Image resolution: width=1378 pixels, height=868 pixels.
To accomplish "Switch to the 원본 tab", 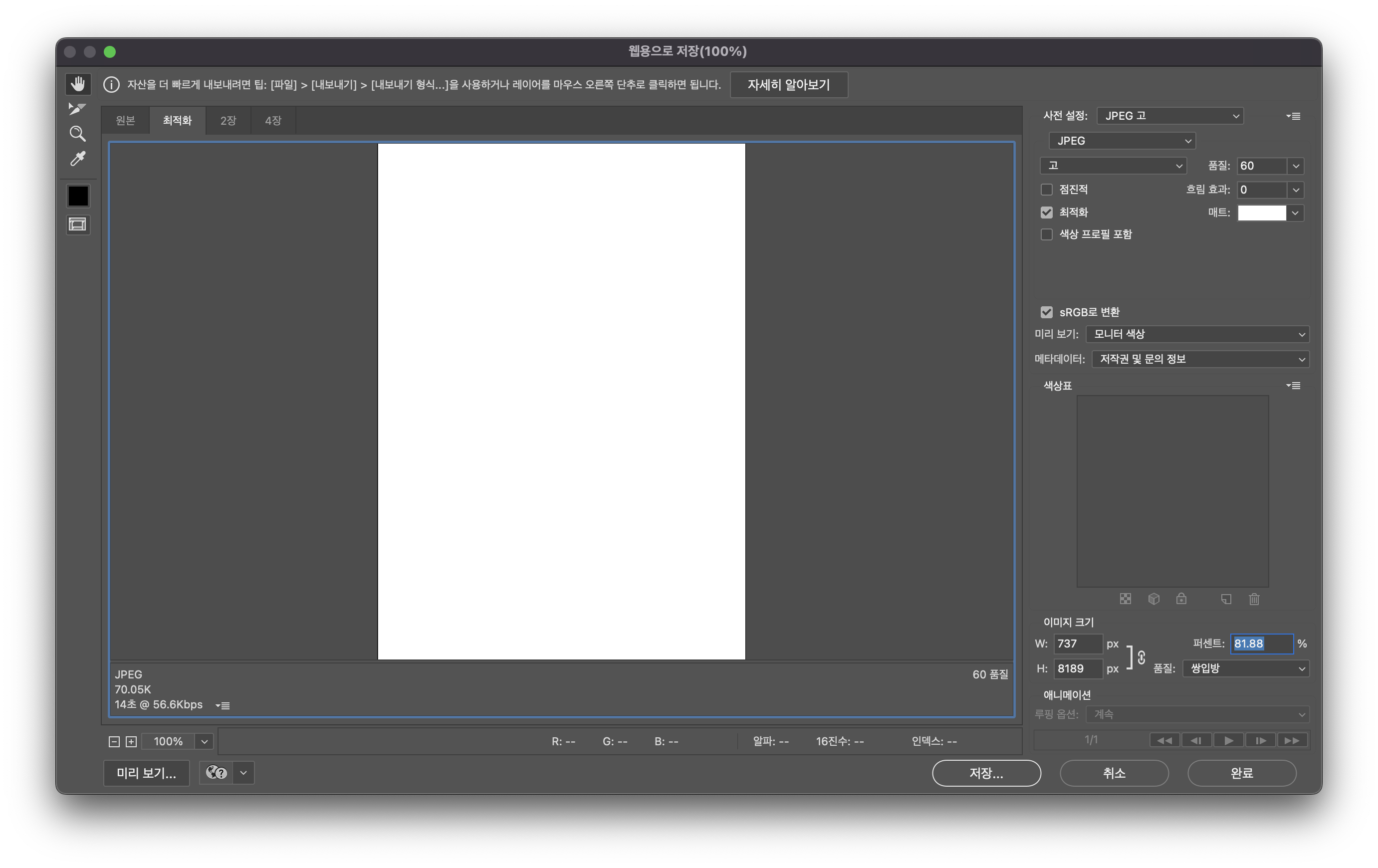I will click(125, 121).
